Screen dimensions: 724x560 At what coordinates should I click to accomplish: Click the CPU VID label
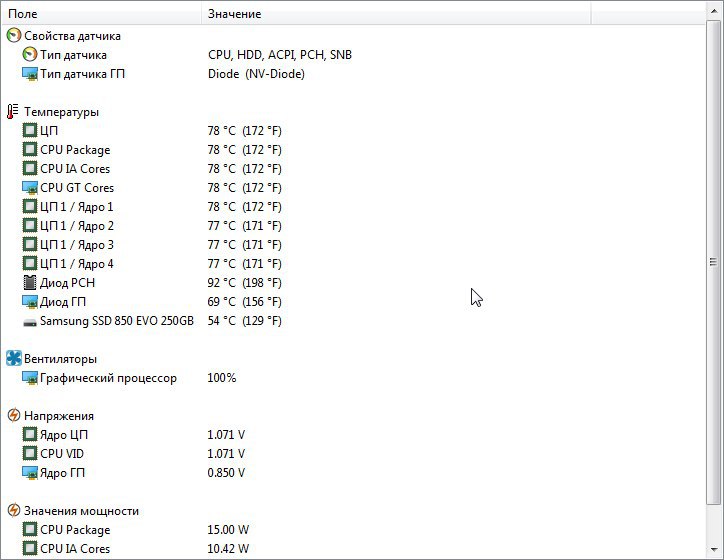[62, 454]
